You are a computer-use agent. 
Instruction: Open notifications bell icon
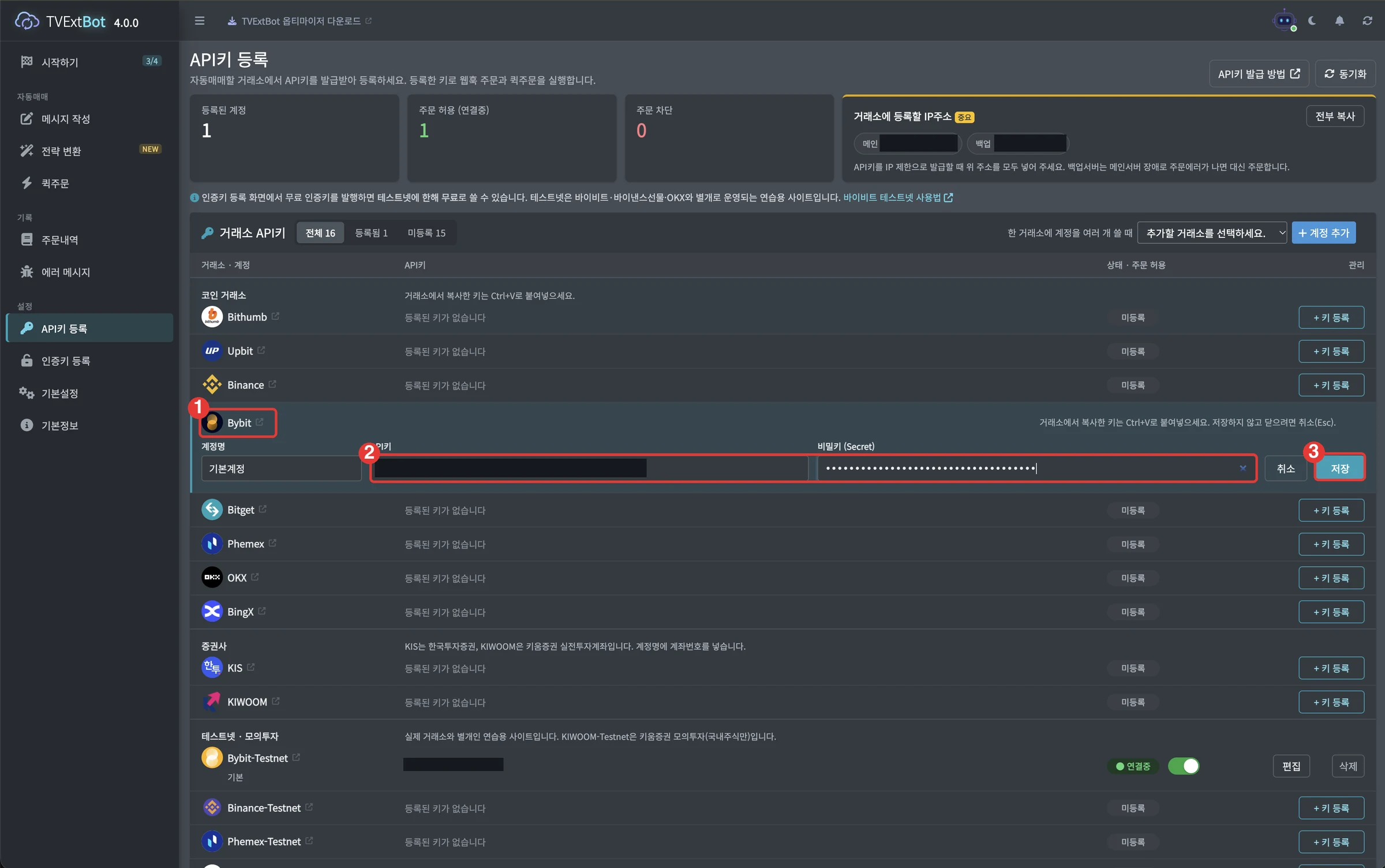tap(1339, 21)
